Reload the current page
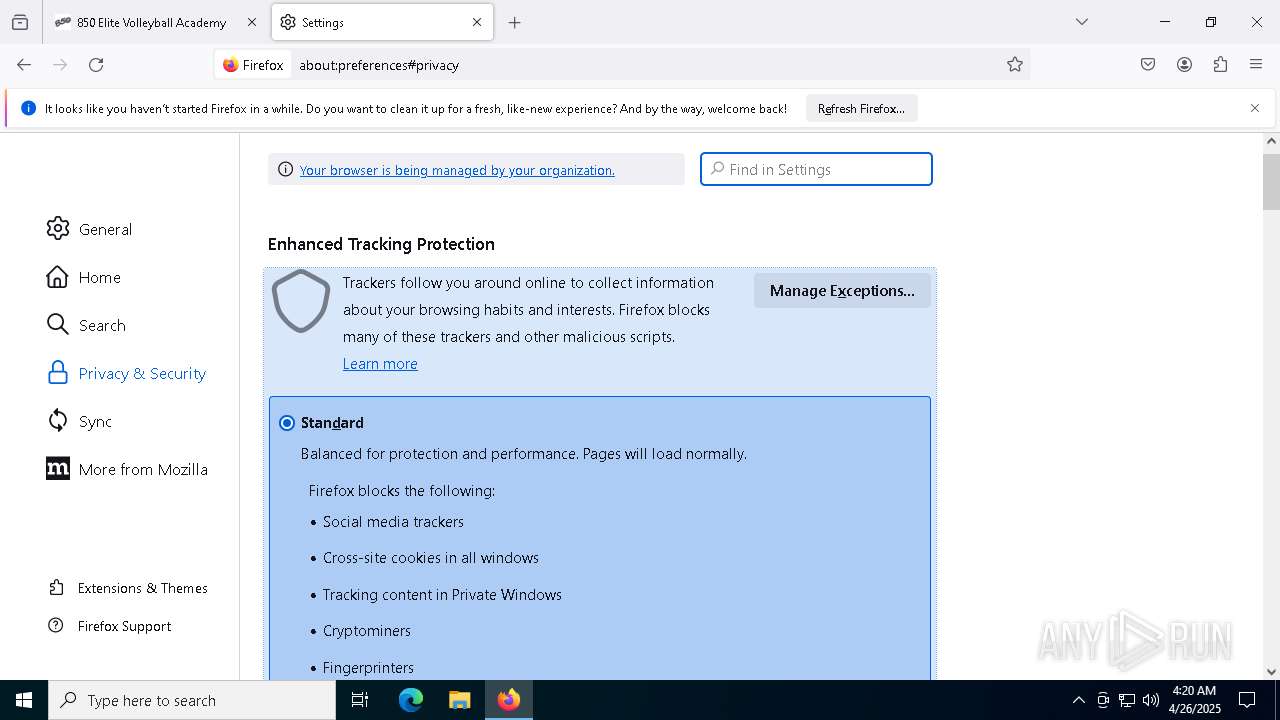The height and width of the screenshot is (720, 1280). [96, 65]
